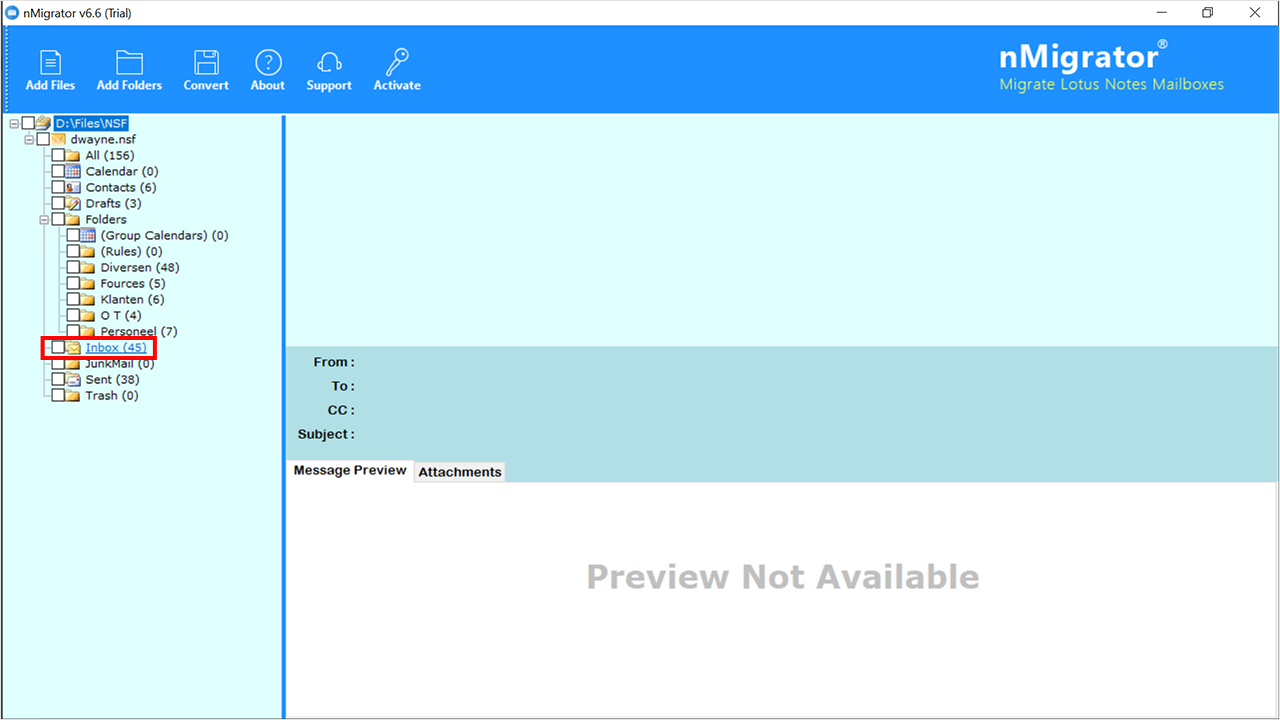Image resolution: width=1280 pixels, height=720 pixels.
Task: Enable the Drafts (3) checkbox
Action: [x=58, y=203]
